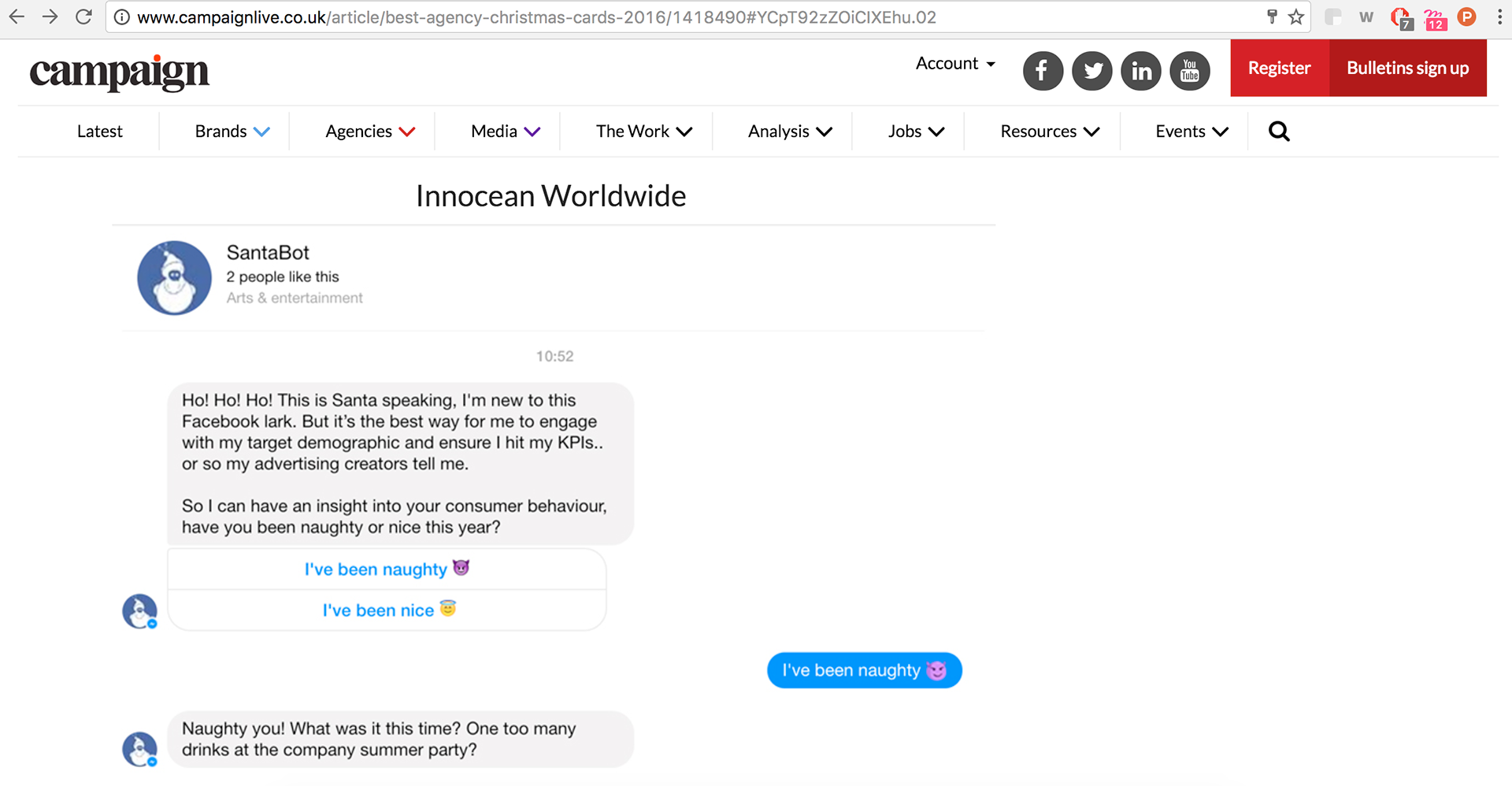Viewport: 1512px width, 786px height.
Task: Expand the Agencies menu
Action: point(370,132)
